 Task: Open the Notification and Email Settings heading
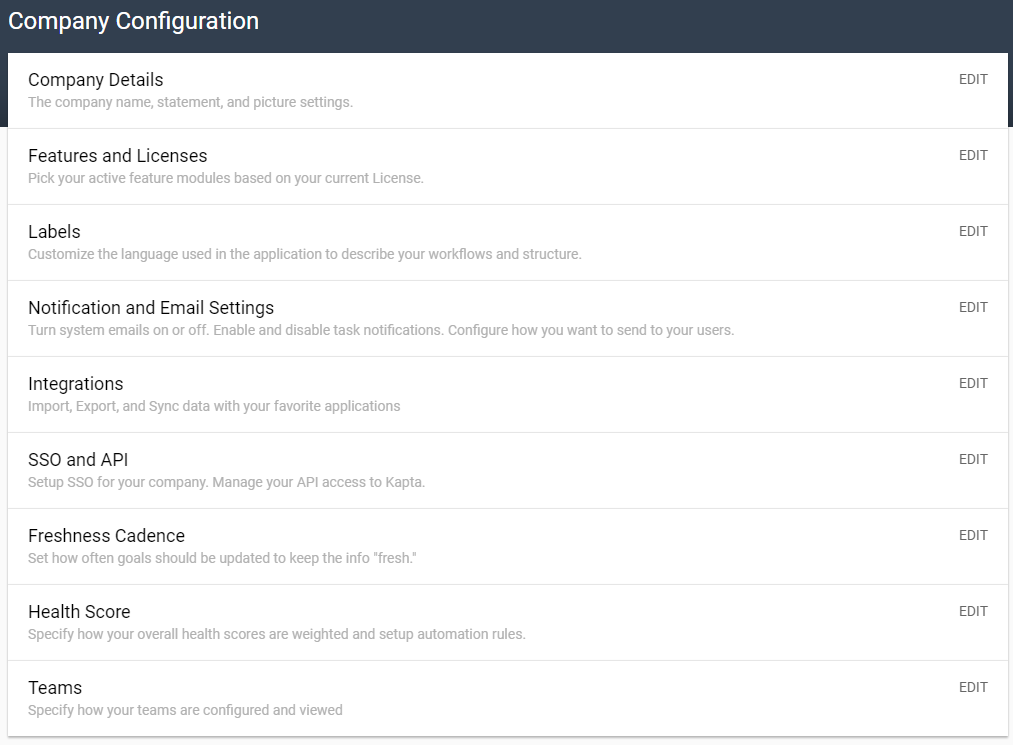[150, 308]
